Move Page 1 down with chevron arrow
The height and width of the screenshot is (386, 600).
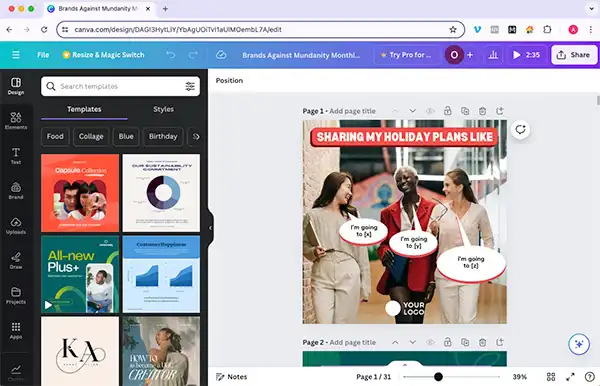[412, 111]
